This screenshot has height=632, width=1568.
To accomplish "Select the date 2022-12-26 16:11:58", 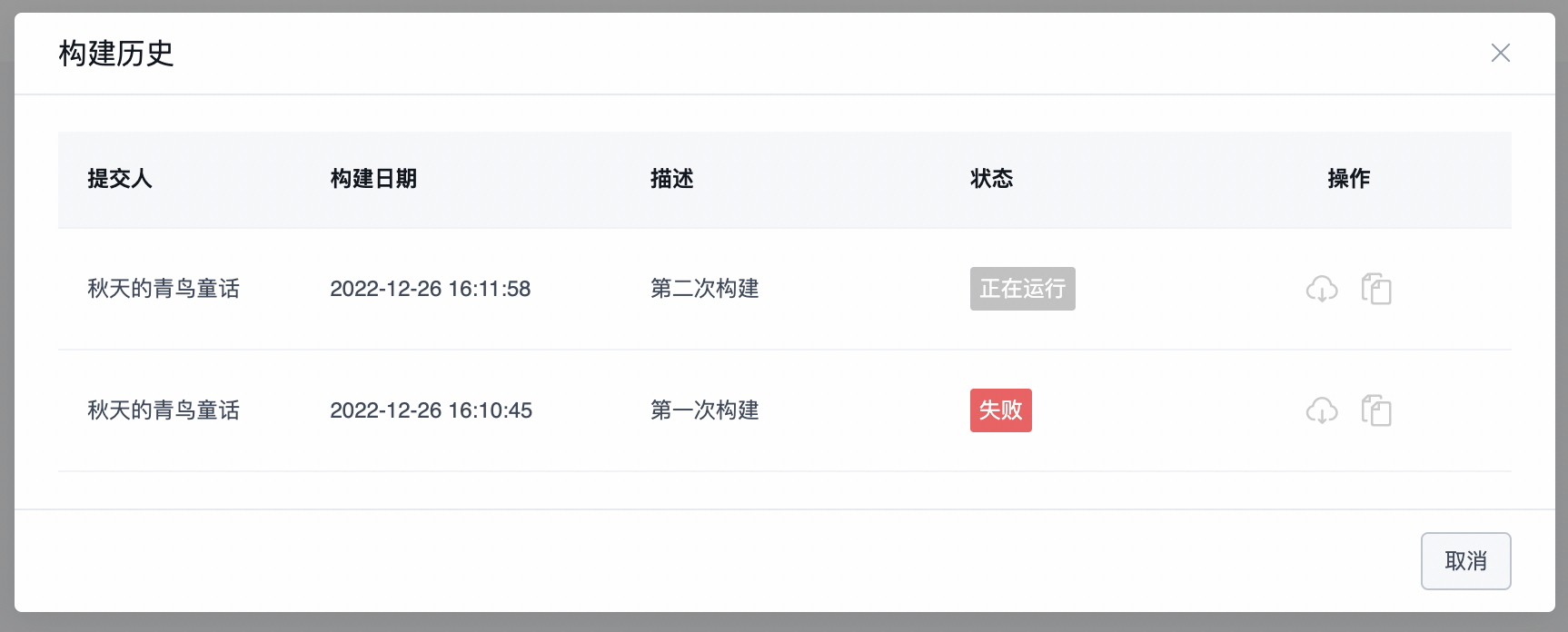I will tap(430, 289).
